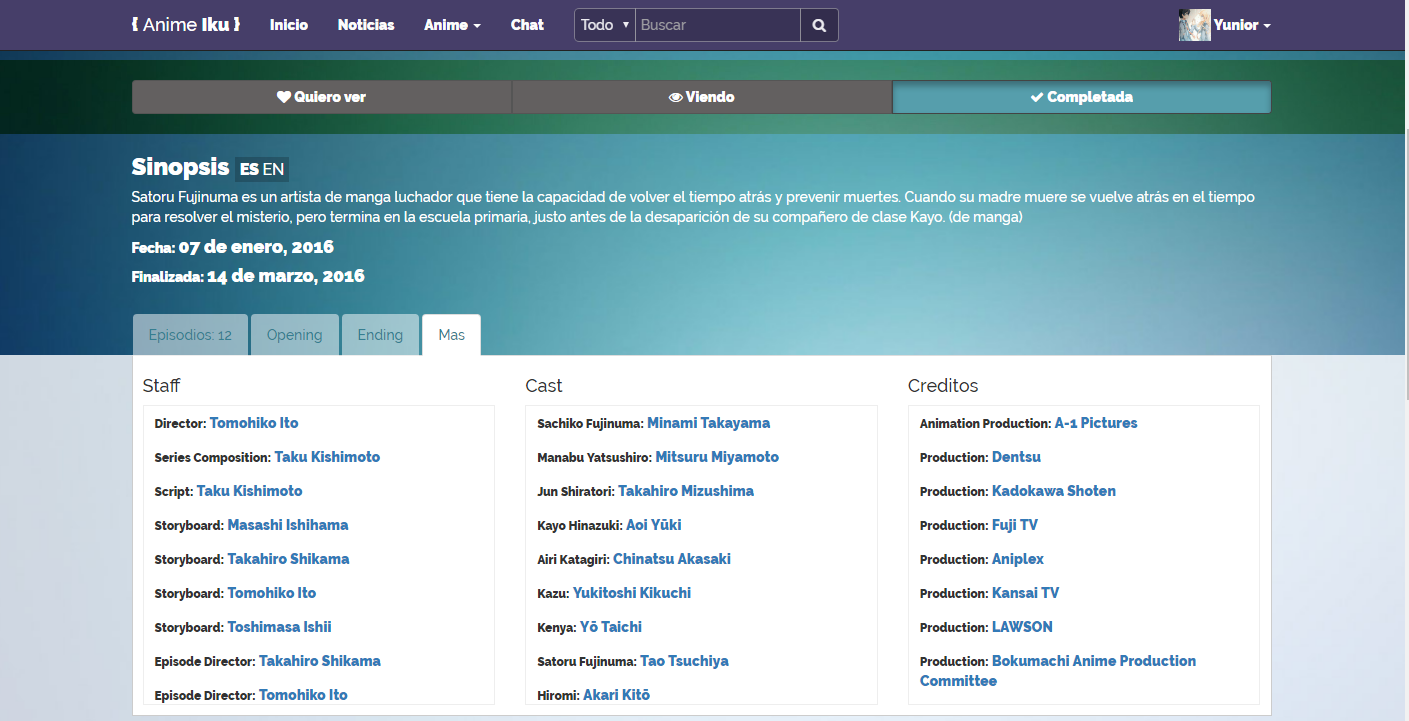Screen dimensions: 1409x721
Task: Click the Creditos section heading
Action: (943, 386)
